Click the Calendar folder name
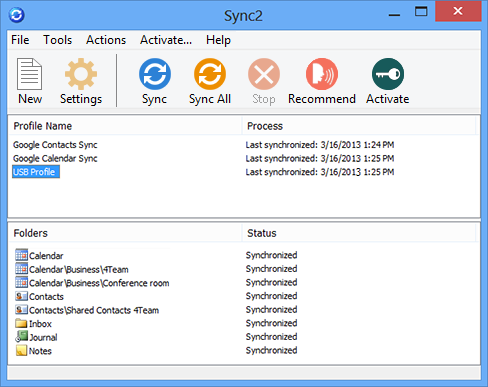This screenshot has width=488, height=387. [46, 256]
